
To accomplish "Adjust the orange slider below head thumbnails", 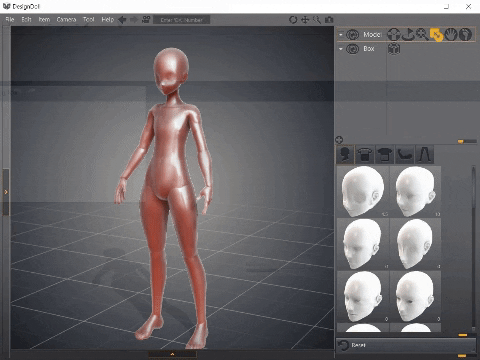I will (x=463, y=335).
